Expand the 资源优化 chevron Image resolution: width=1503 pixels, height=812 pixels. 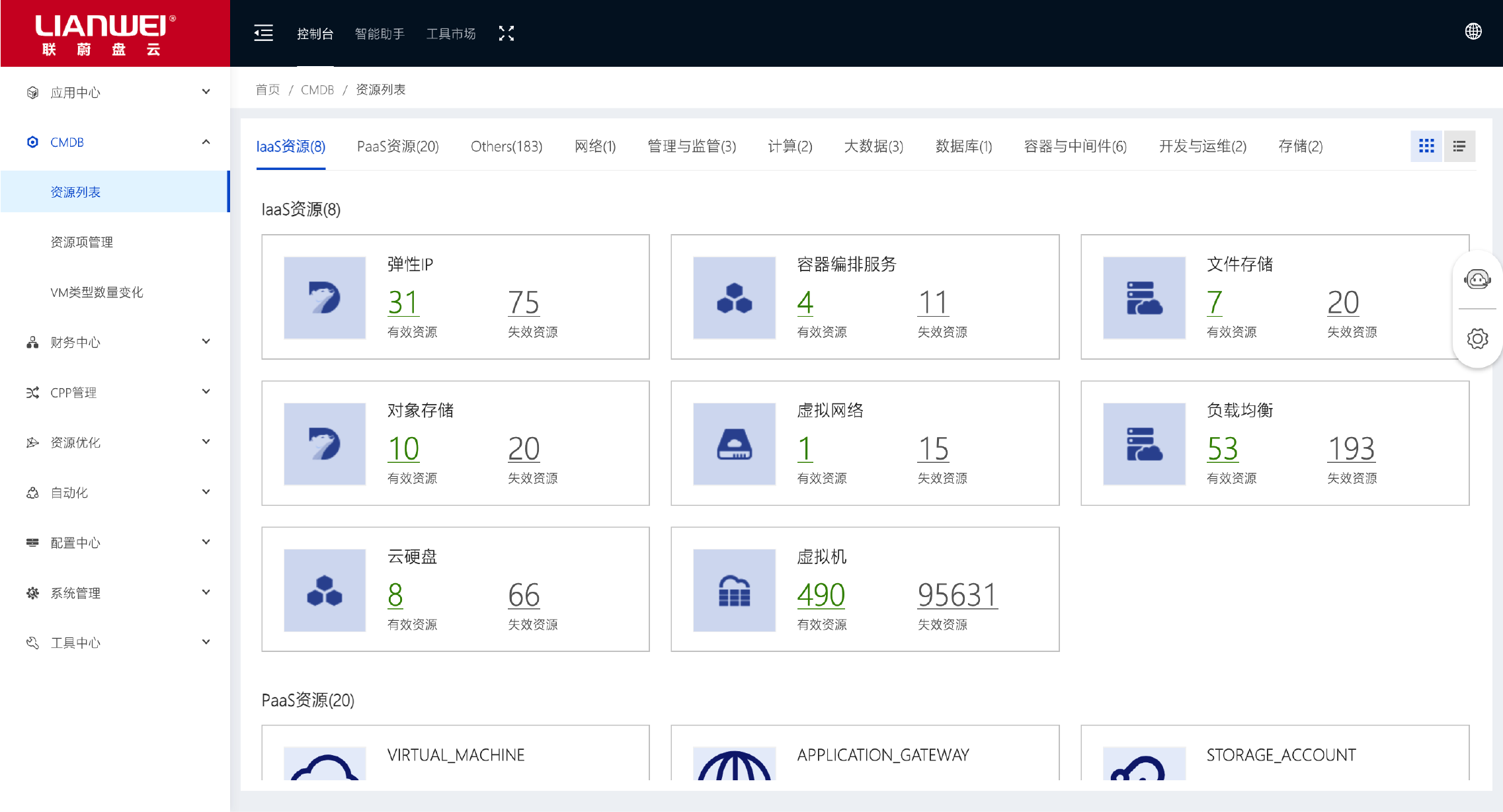[206, 442]
